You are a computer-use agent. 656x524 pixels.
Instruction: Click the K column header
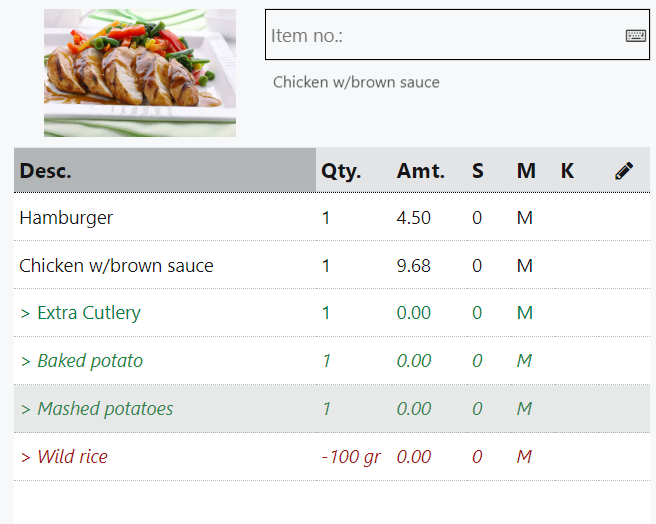567,171
